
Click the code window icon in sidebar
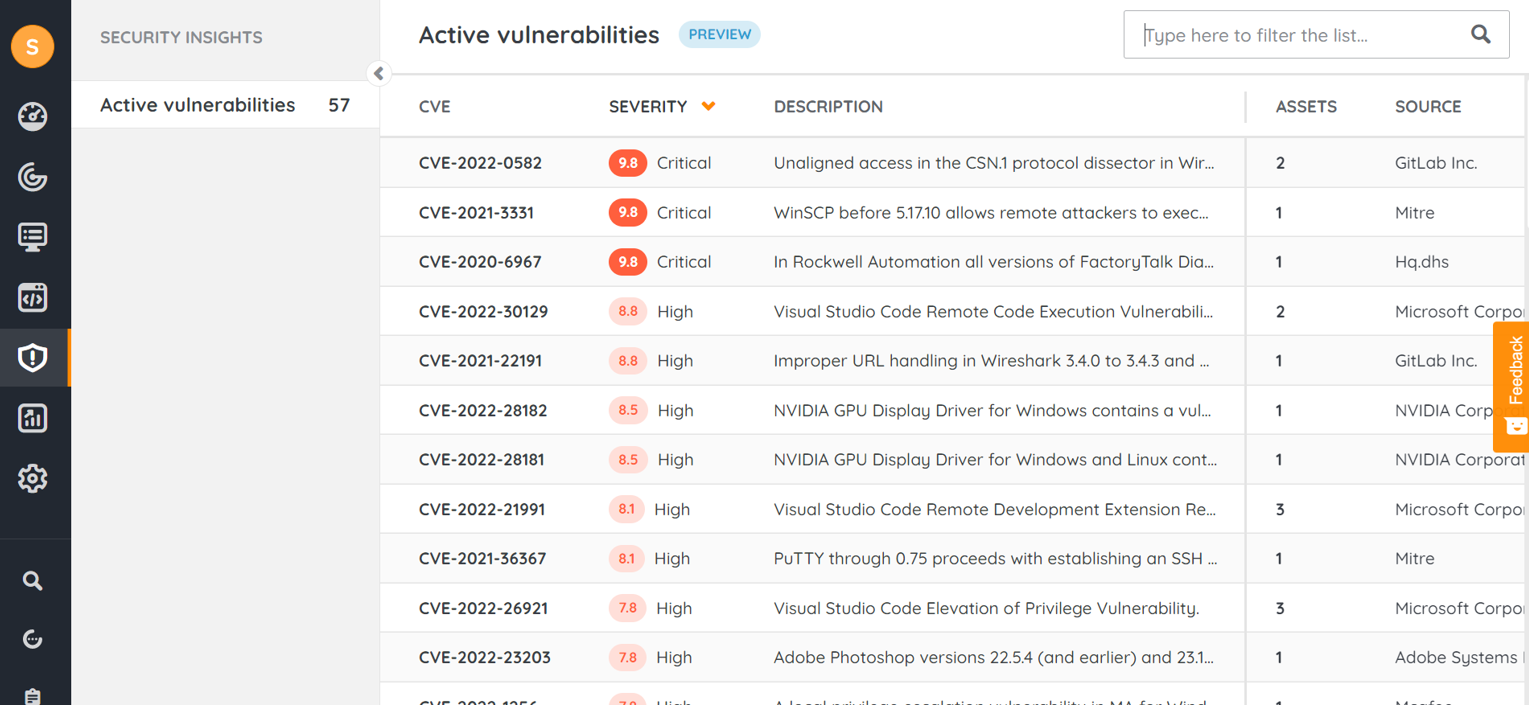33,297
